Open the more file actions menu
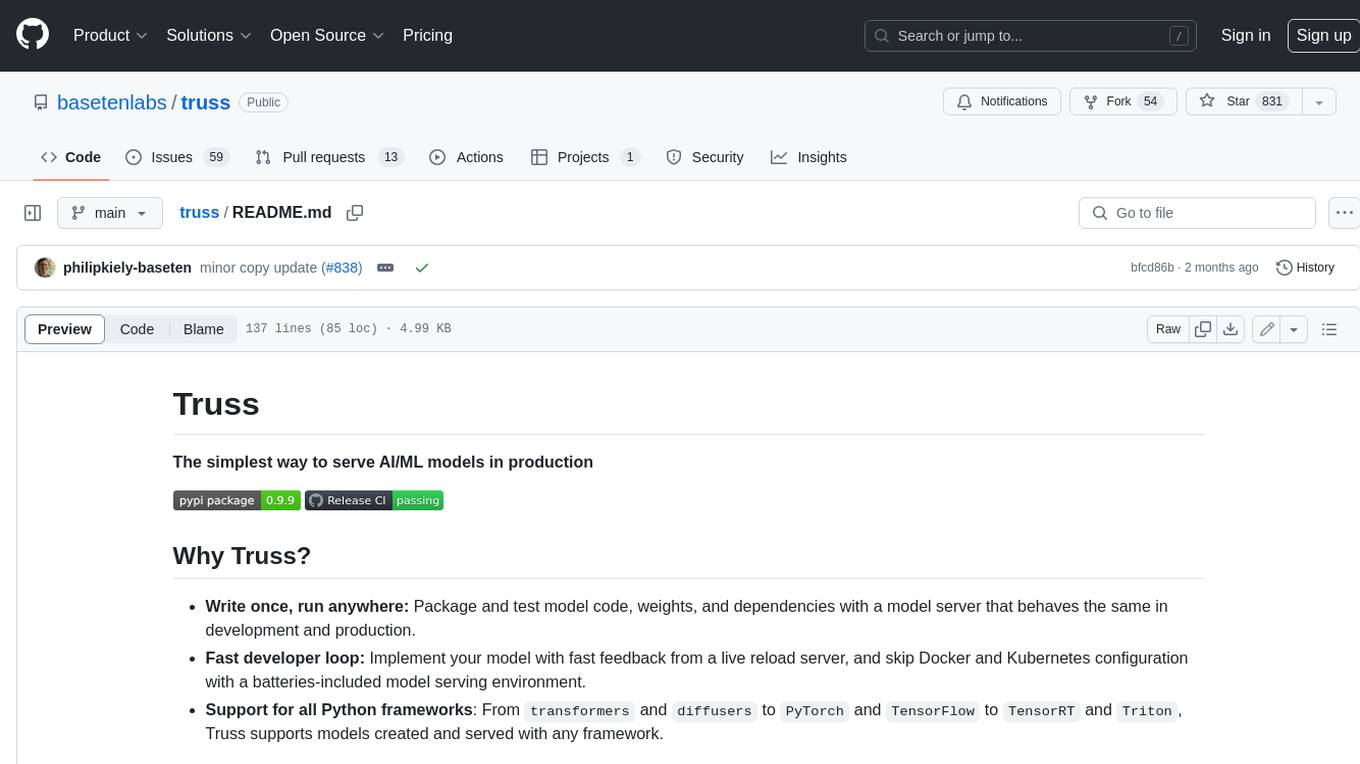The width and height of the screenshot is (1360, 764). [x=1344, y=213]
